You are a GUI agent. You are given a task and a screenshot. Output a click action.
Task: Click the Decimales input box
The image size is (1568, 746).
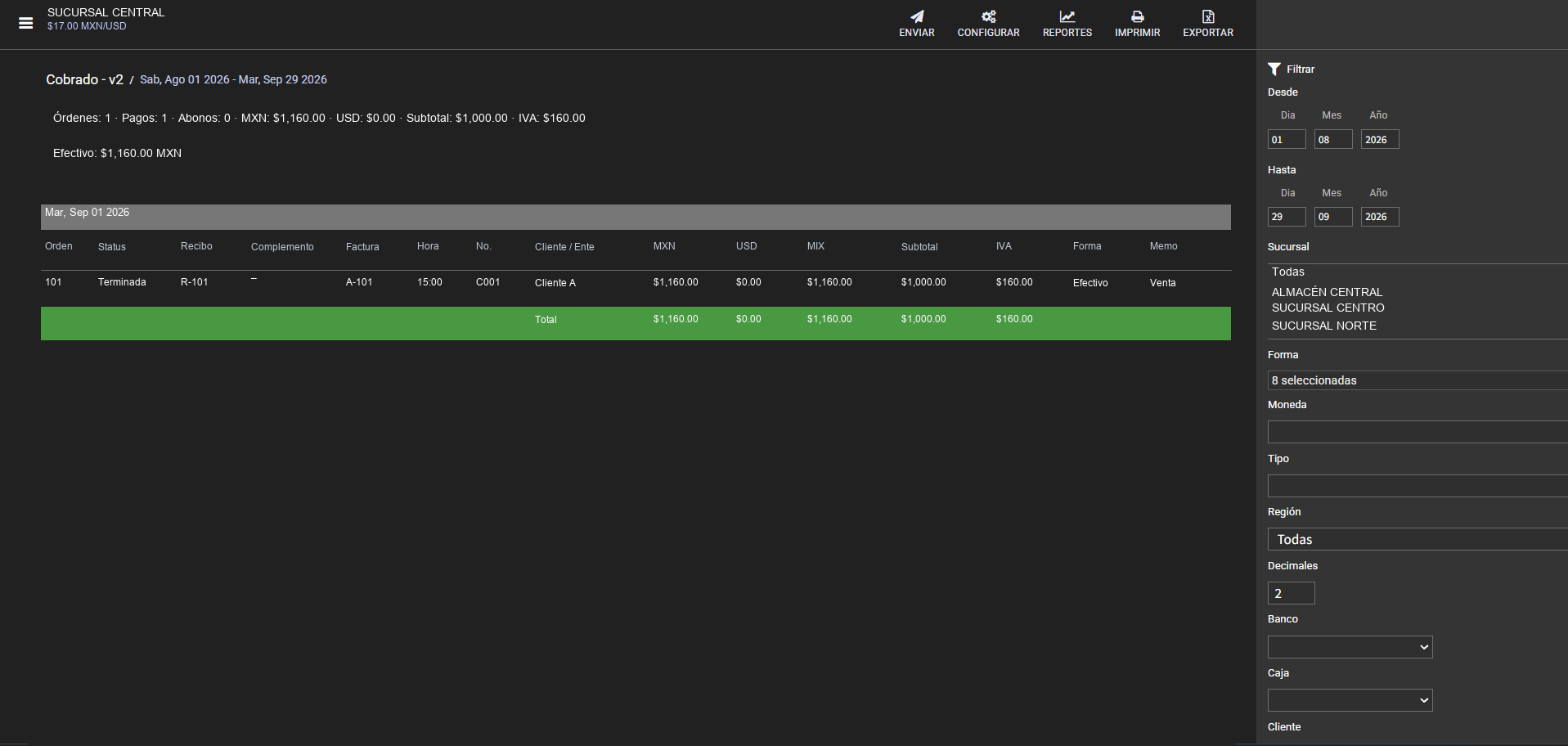pos(1292,593)
